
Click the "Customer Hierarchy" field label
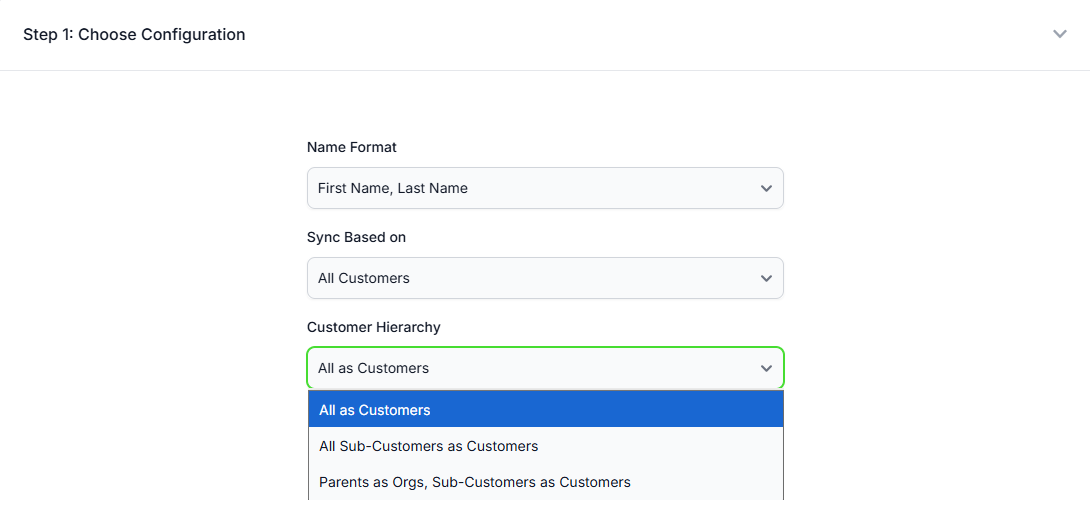coord(374,327)
